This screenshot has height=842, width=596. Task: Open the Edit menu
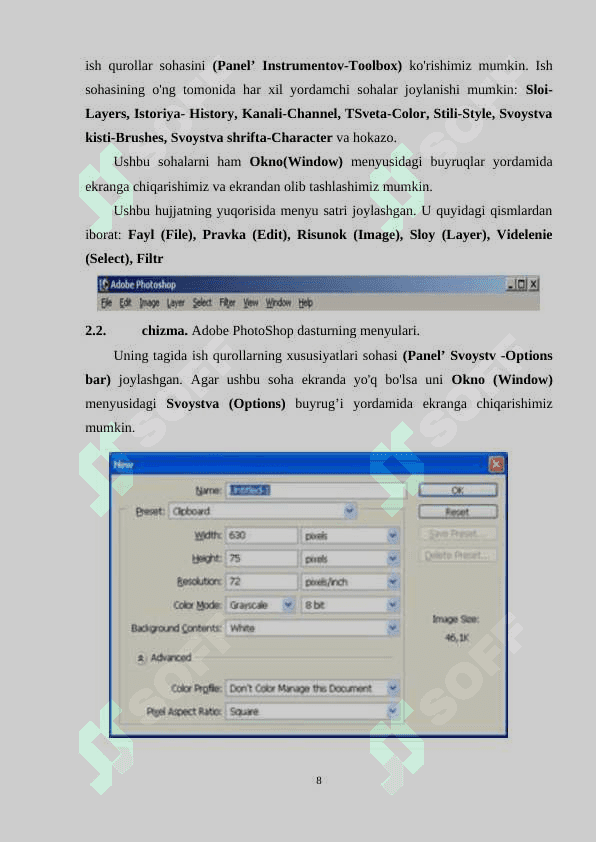(125, 303)
